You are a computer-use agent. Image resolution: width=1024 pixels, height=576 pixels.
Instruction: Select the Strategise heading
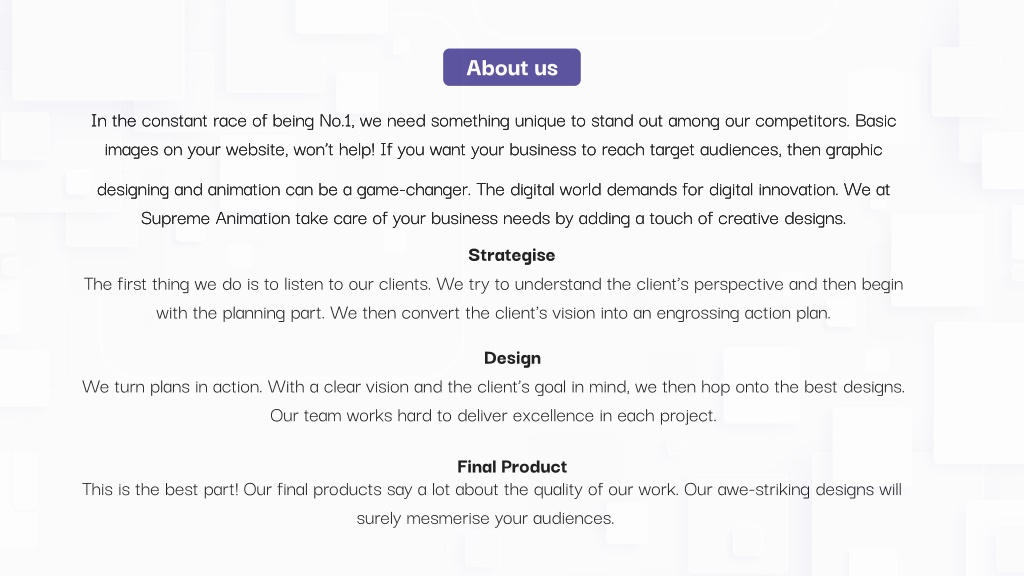pos(511,255)
